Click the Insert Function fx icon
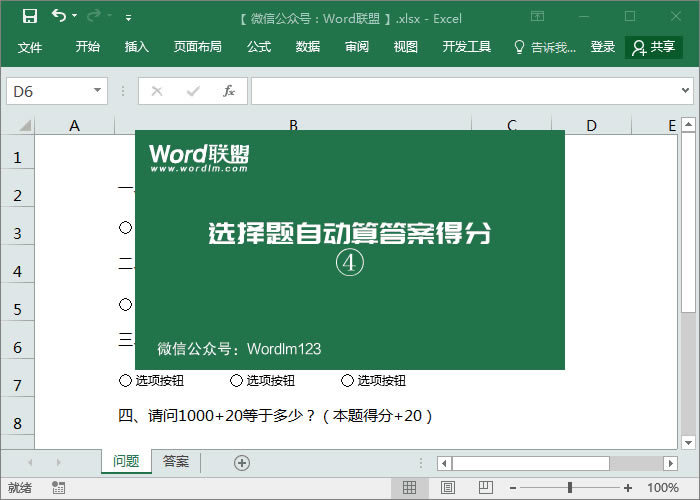Viewport: 700px width, 500px height. click(x=228, y=91)
